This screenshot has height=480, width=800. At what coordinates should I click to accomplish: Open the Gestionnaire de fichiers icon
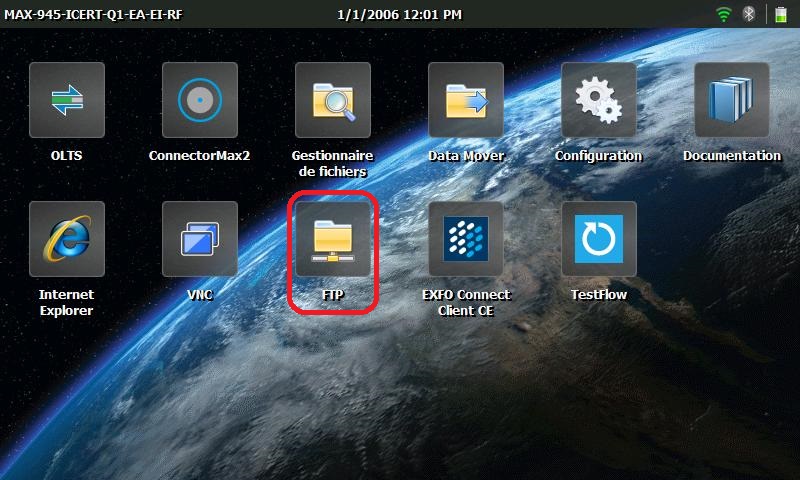tap(333, 100)
